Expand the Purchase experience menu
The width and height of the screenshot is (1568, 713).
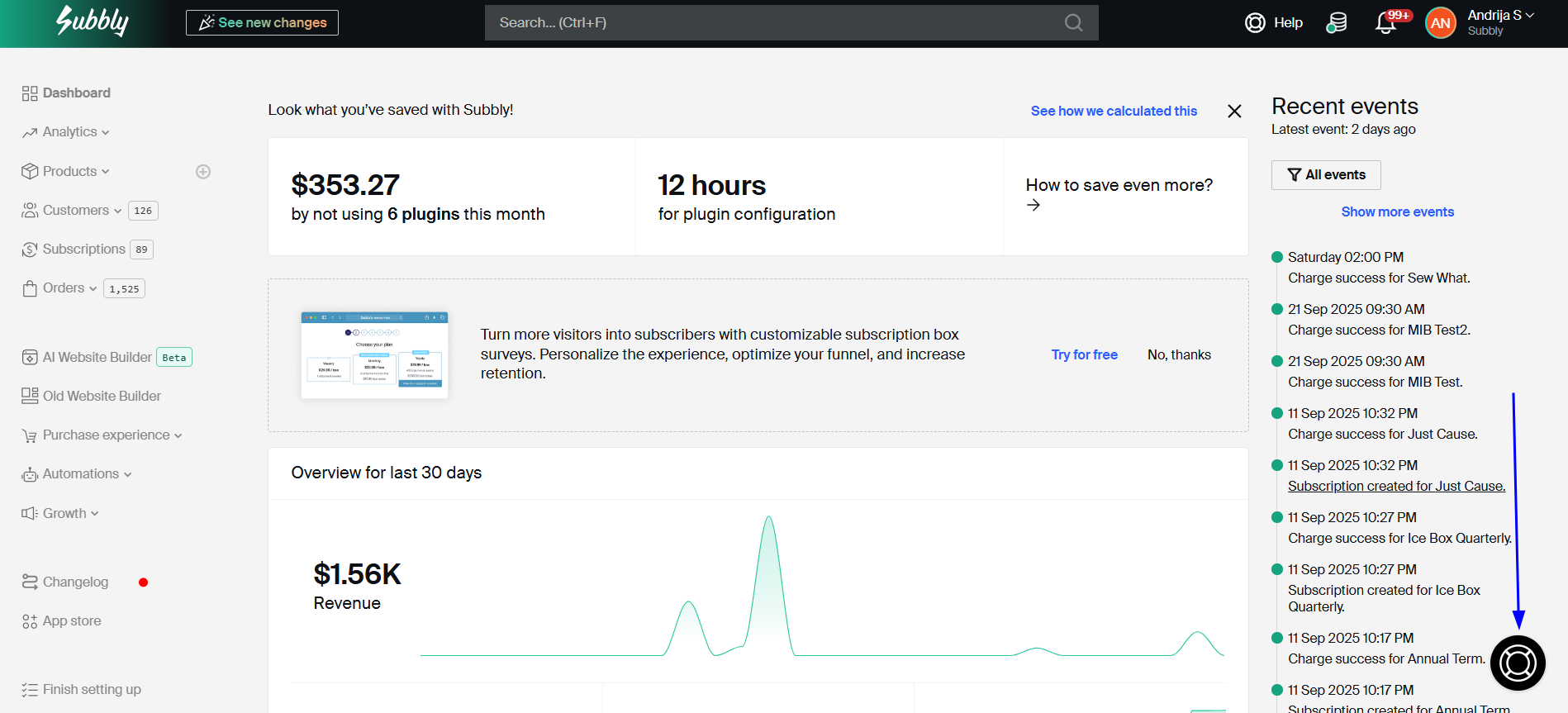click(178, 435)
